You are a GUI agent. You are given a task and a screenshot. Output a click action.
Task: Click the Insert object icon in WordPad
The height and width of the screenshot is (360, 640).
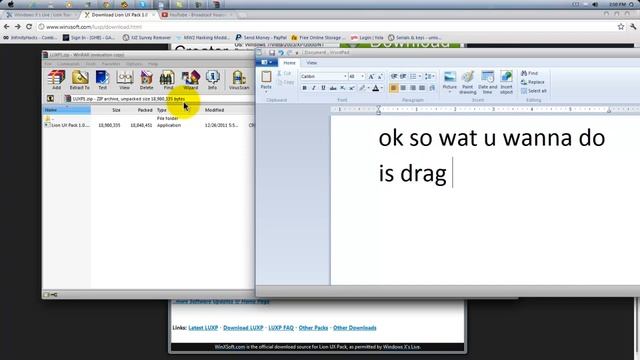click(x=506, y=82)
